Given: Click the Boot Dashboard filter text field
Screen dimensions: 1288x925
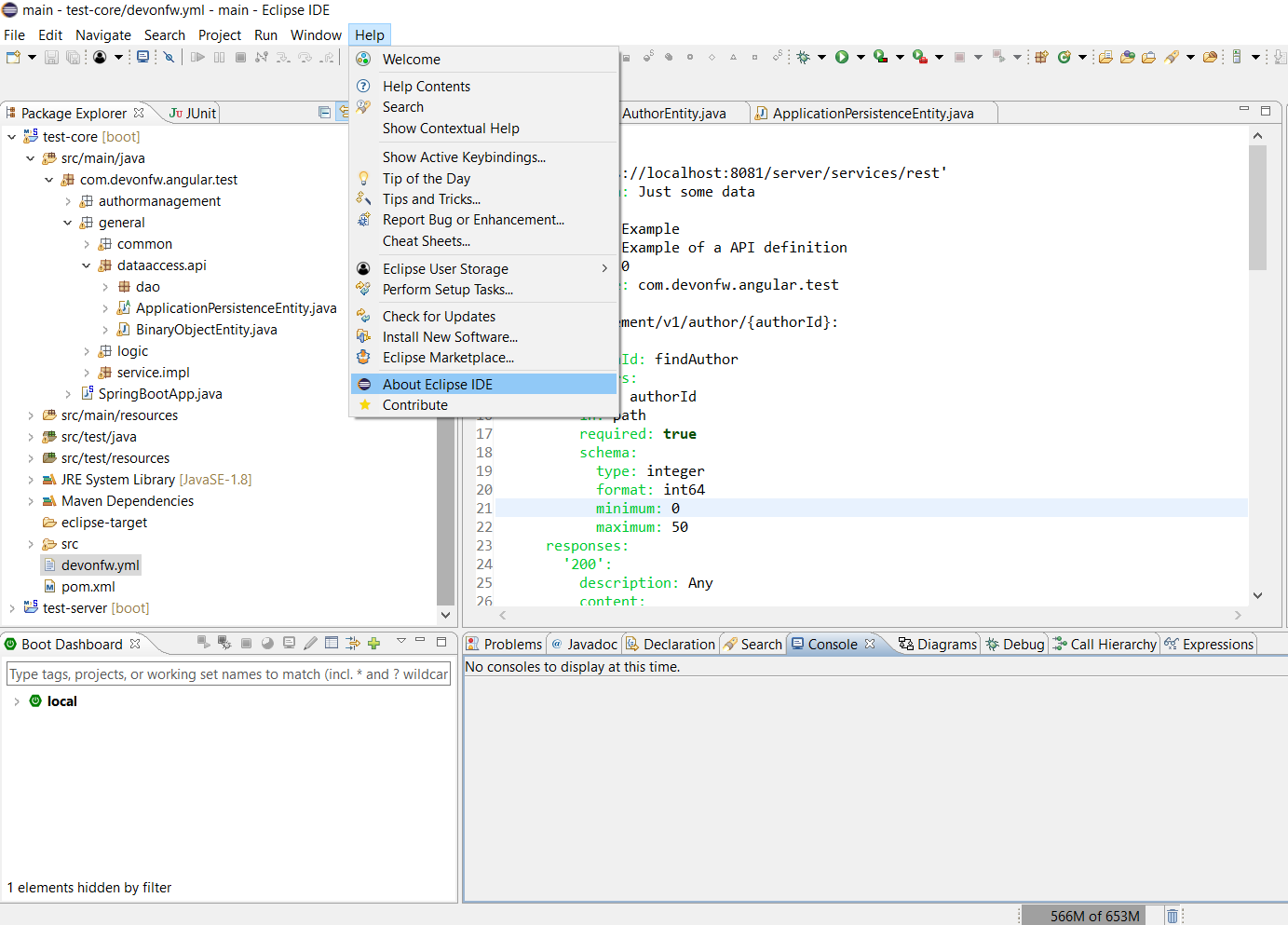Looking at the screenshot, I should [228, 674].
